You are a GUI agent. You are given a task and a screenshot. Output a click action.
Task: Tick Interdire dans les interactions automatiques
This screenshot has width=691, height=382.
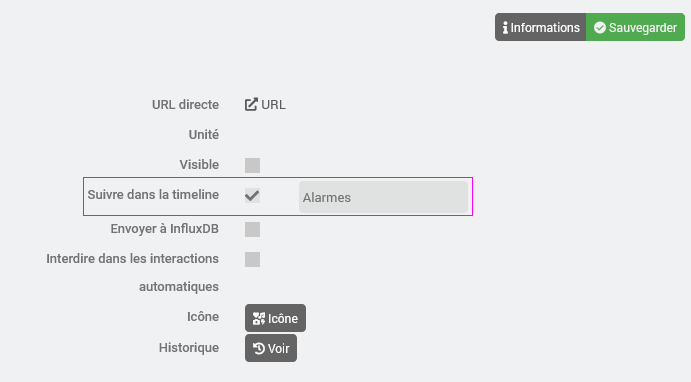(x=253, y=259)
